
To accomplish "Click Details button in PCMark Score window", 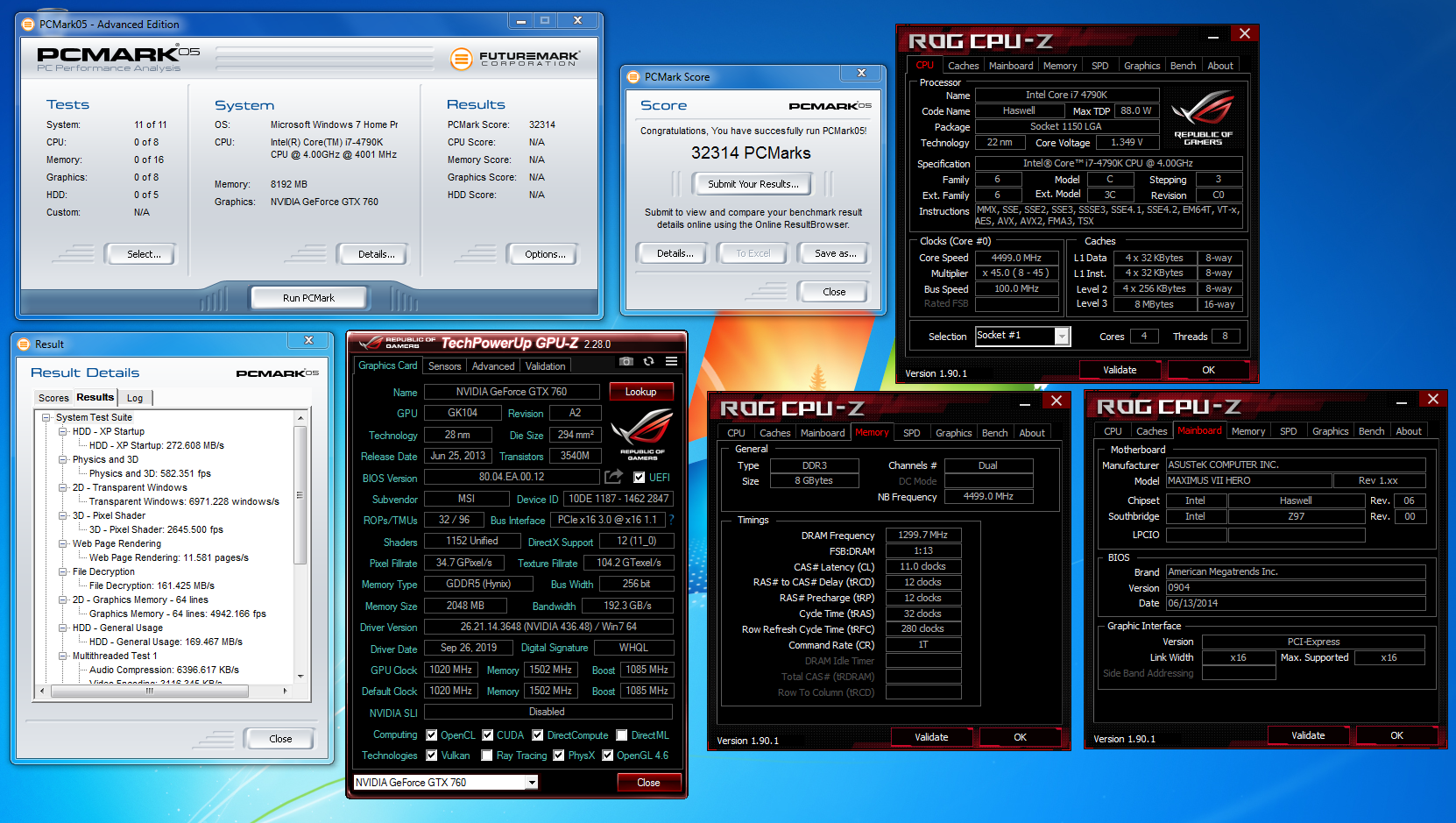I will 675,253.
